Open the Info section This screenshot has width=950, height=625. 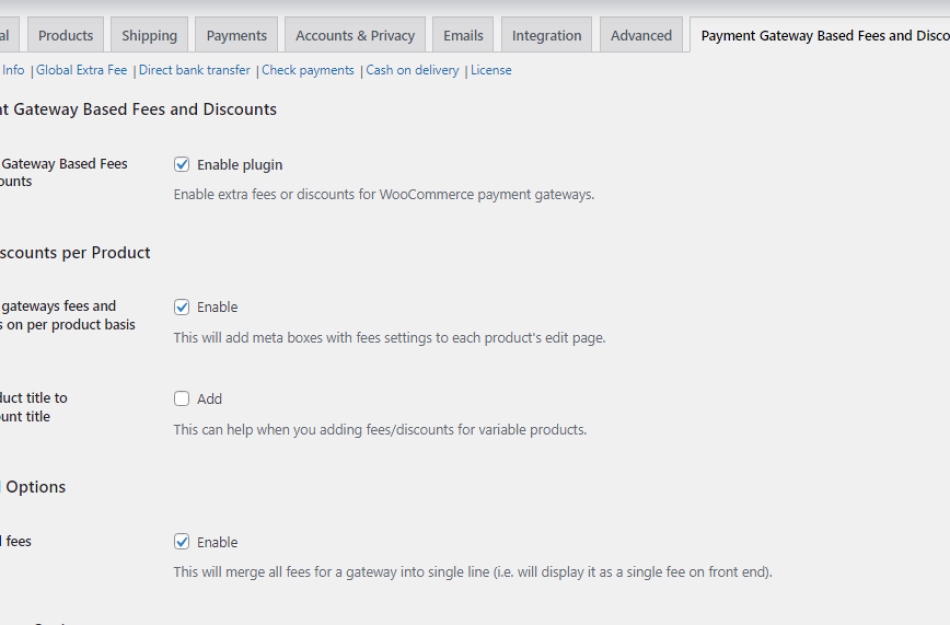15,70
